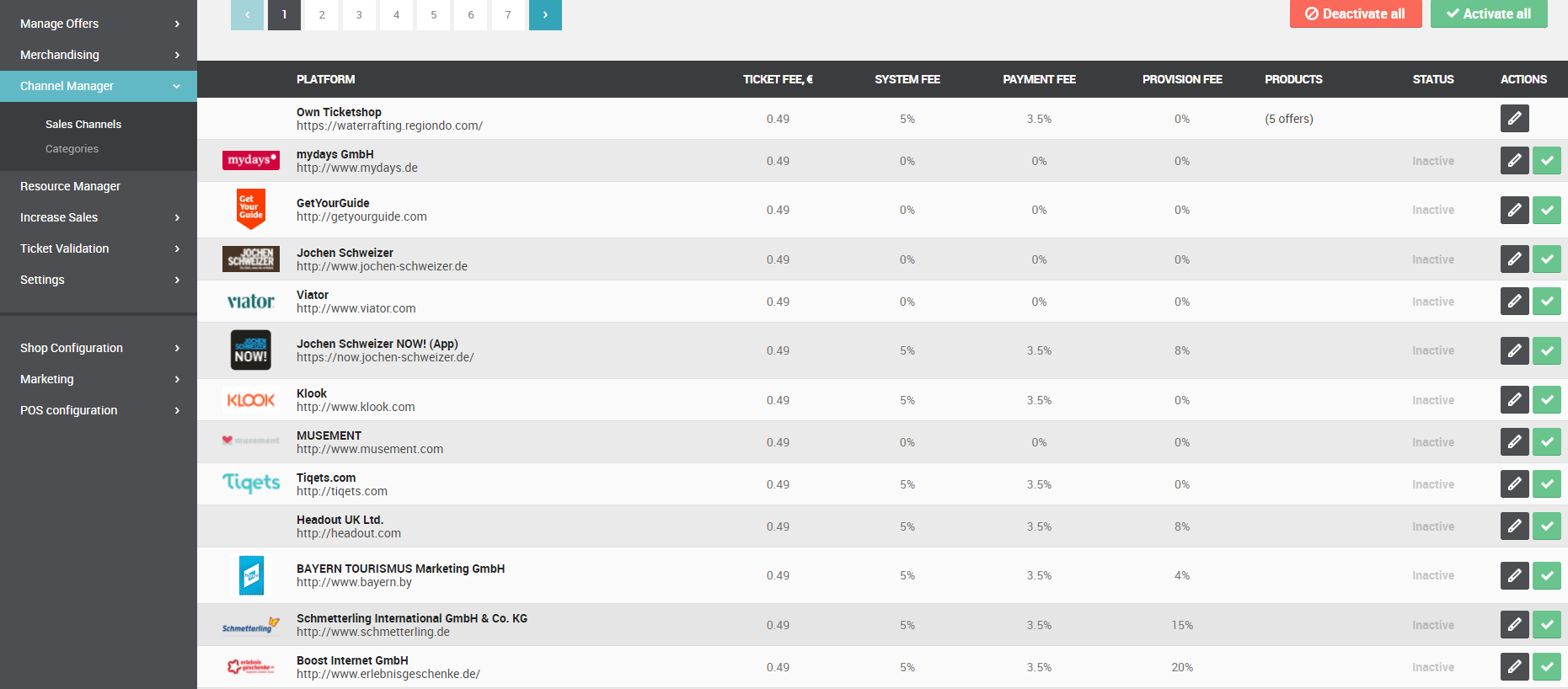
Task: Expand the Manage Offers menu
Action: [99, 24]
